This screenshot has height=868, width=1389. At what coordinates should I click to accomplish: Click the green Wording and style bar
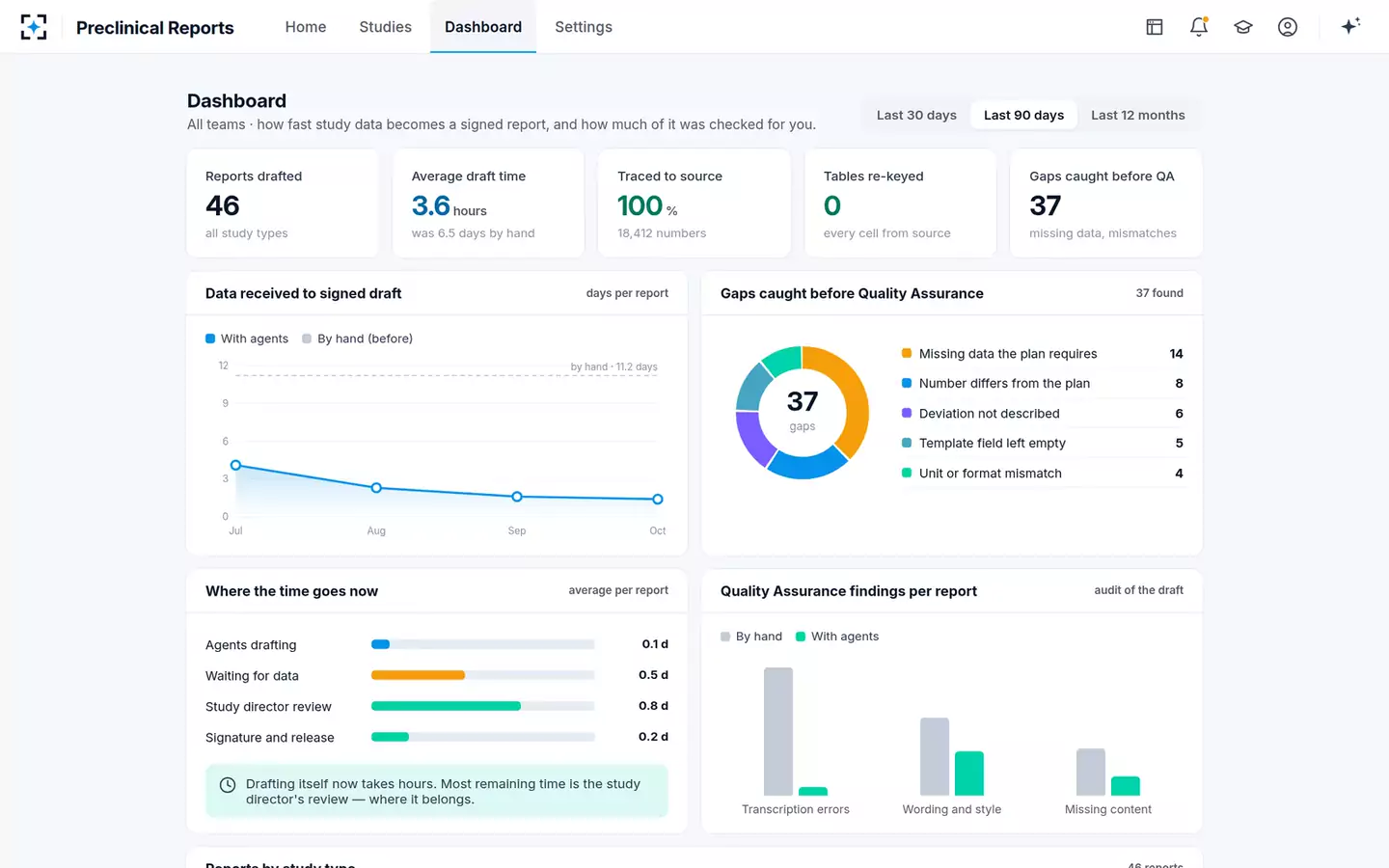click(969, 773)
